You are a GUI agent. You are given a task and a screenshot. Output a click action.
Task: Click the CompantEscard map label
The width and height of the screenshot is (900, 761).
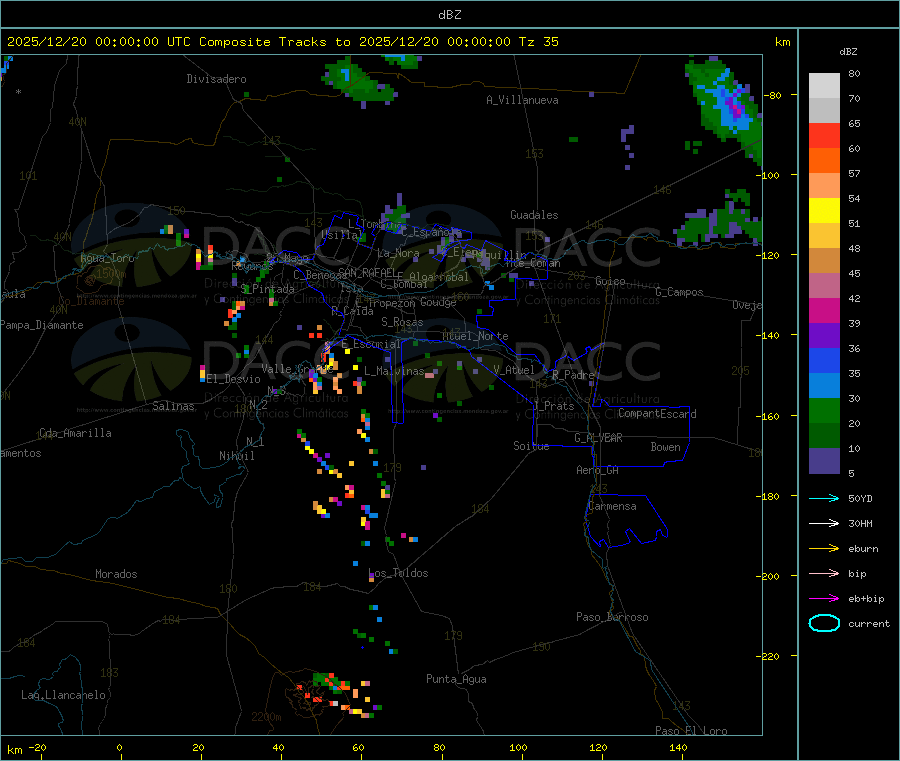pos(657,414)
